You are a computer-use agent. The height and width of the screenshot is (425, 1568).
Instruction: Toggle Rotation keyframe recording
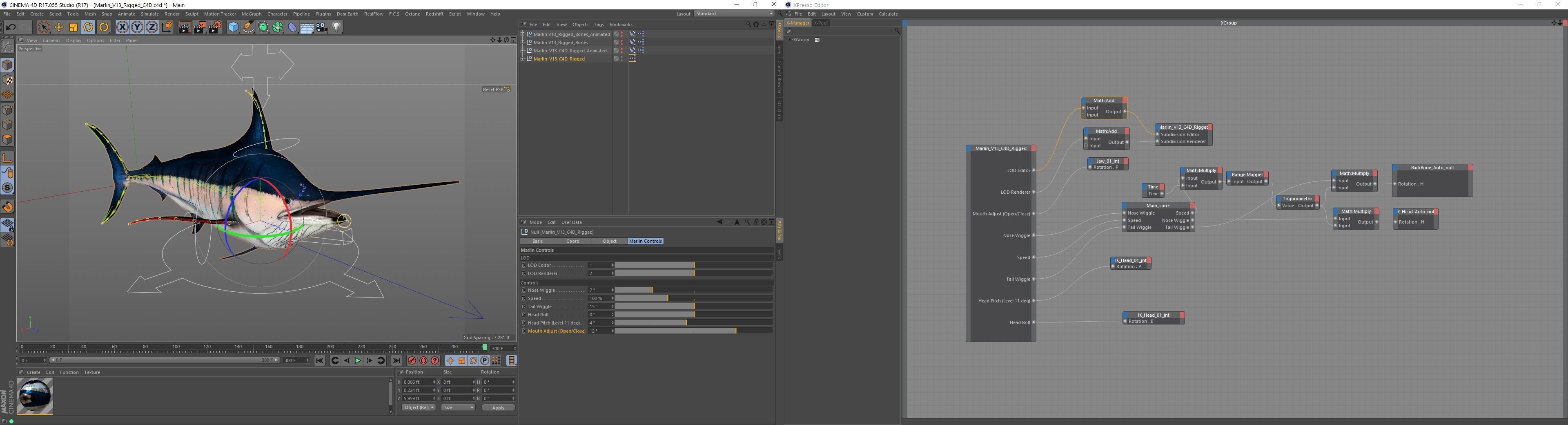474,360
